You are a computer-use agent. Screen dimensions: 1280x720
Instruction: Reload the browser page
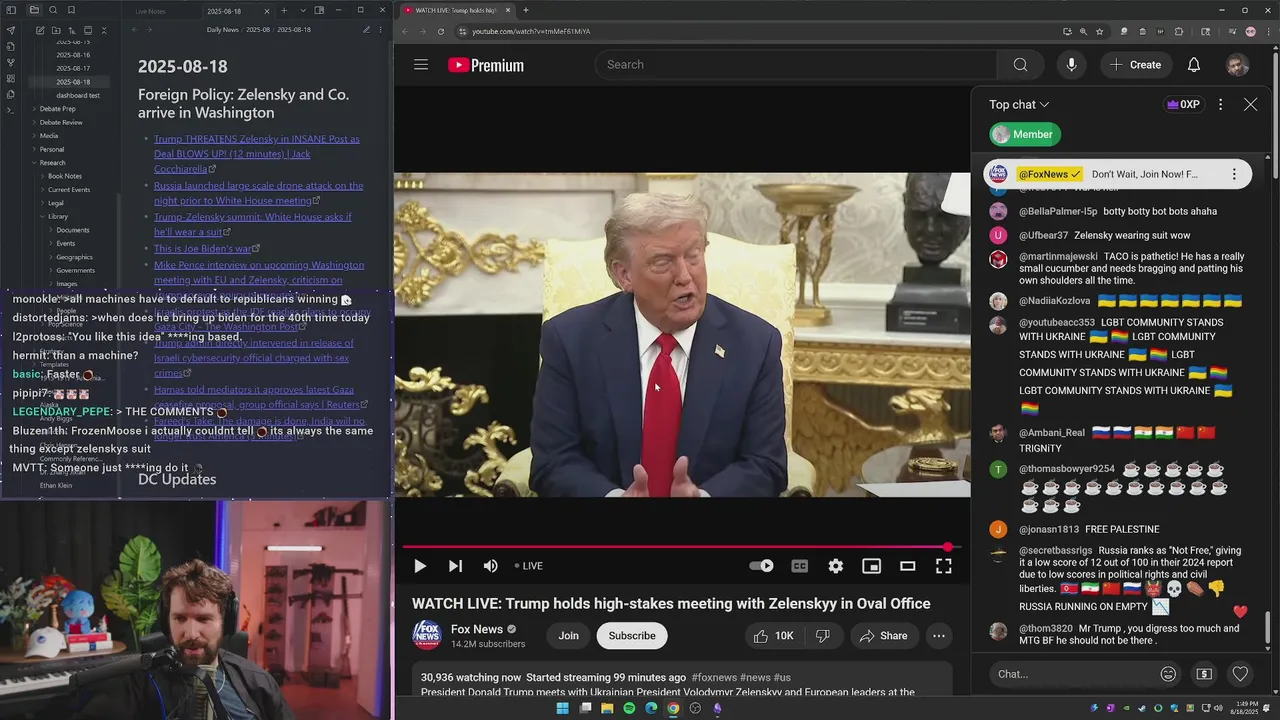[440, 31]
